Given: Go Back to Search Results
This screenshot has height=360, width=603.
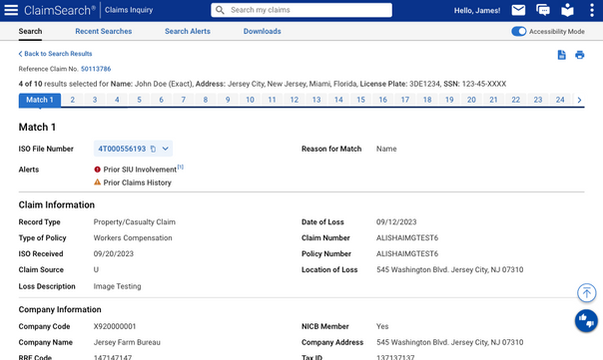Looking at the screenshot, I should tap(55, 54).
